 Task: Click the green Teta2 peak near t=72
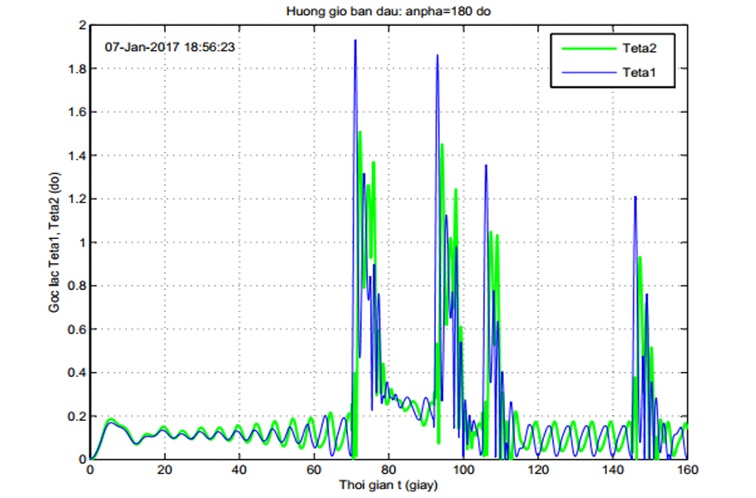(x=360, y=133)
